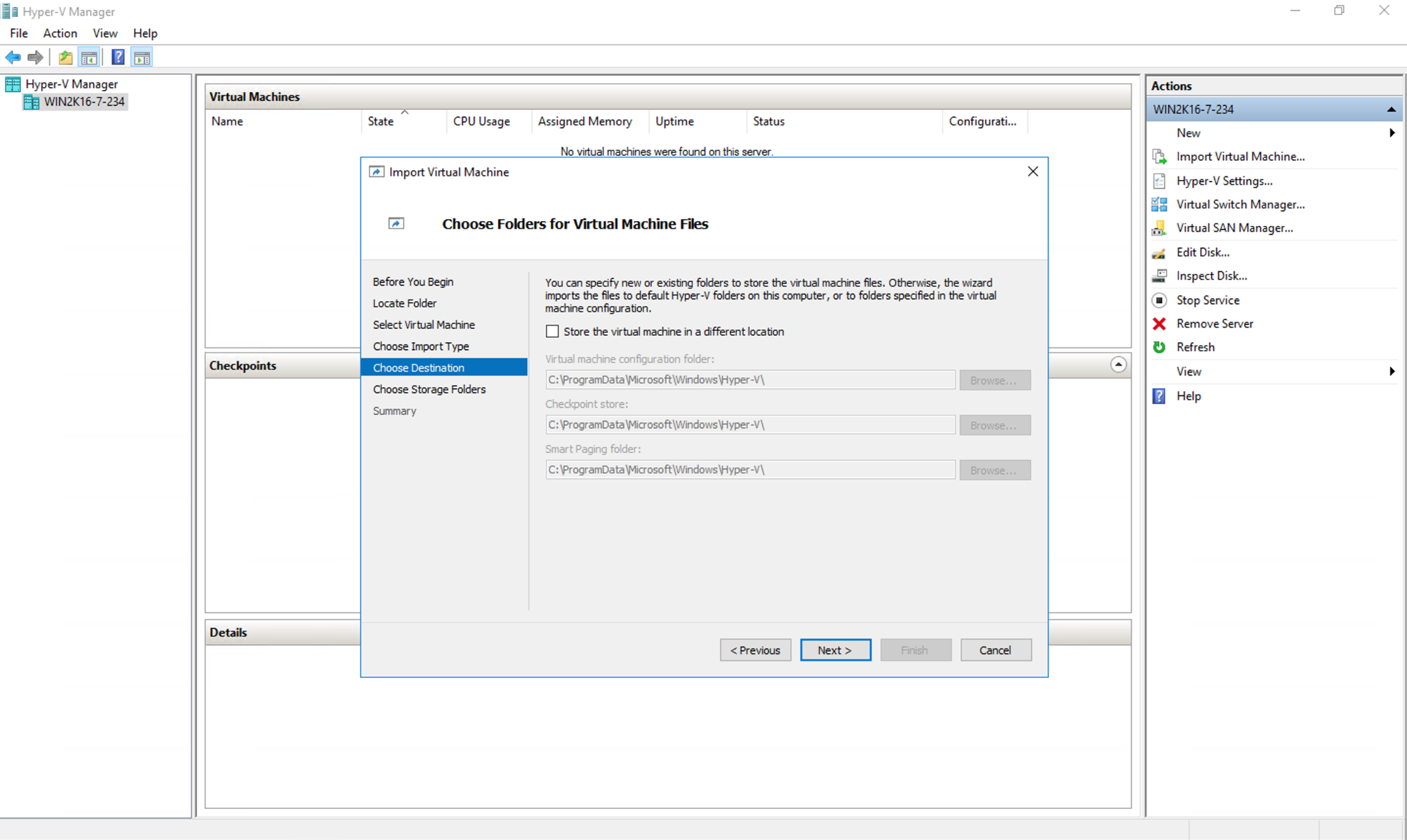
Task: Go to Choose Storage Folders step
Action: click(x=429, y=389)
